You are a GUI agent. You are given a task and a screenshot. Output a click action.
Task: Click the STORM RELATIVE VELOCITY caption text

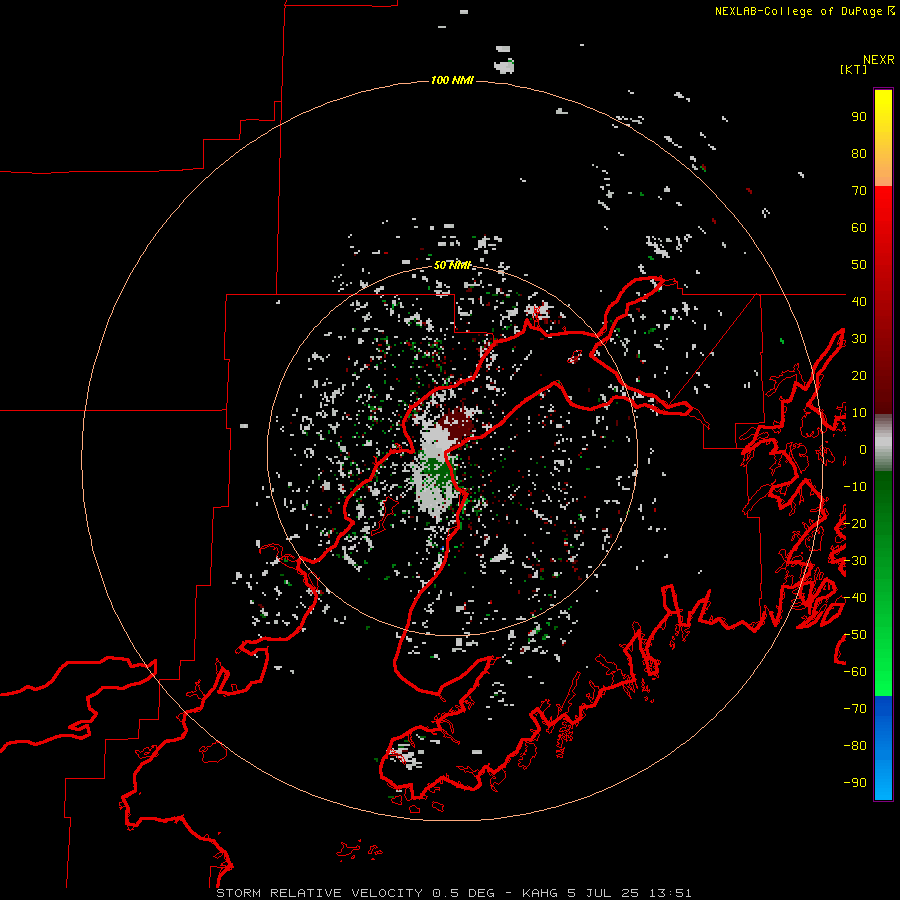[319, 893]
